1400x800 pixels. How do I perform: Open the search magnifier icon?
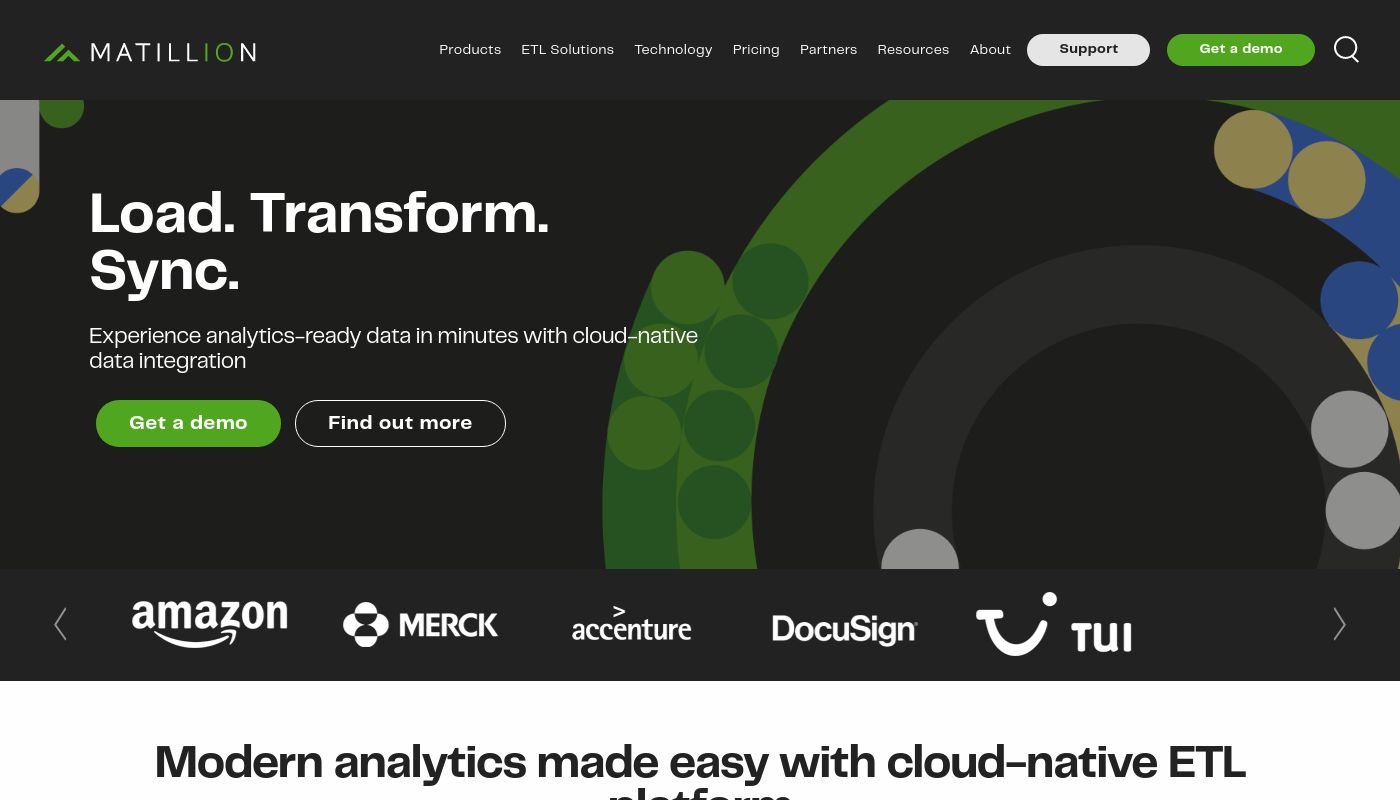1346,49
